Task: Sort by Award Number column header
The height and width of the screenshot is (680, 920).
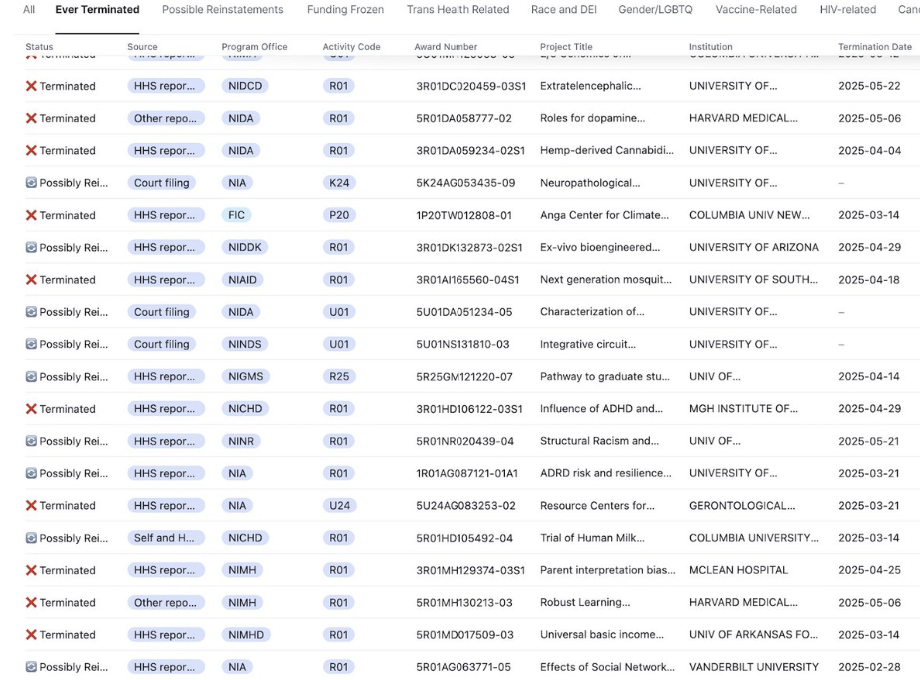Action: [445, 47]
